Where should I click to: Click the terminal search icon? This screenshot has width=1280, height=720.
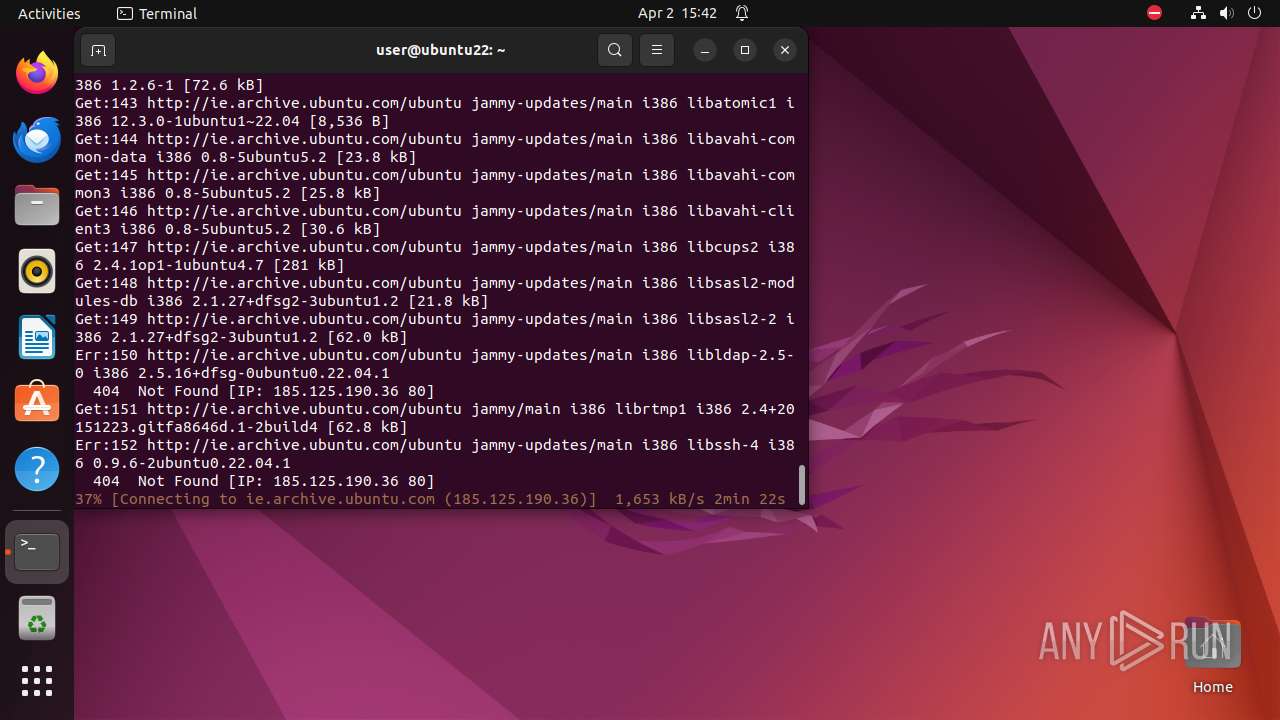point(615,50)
